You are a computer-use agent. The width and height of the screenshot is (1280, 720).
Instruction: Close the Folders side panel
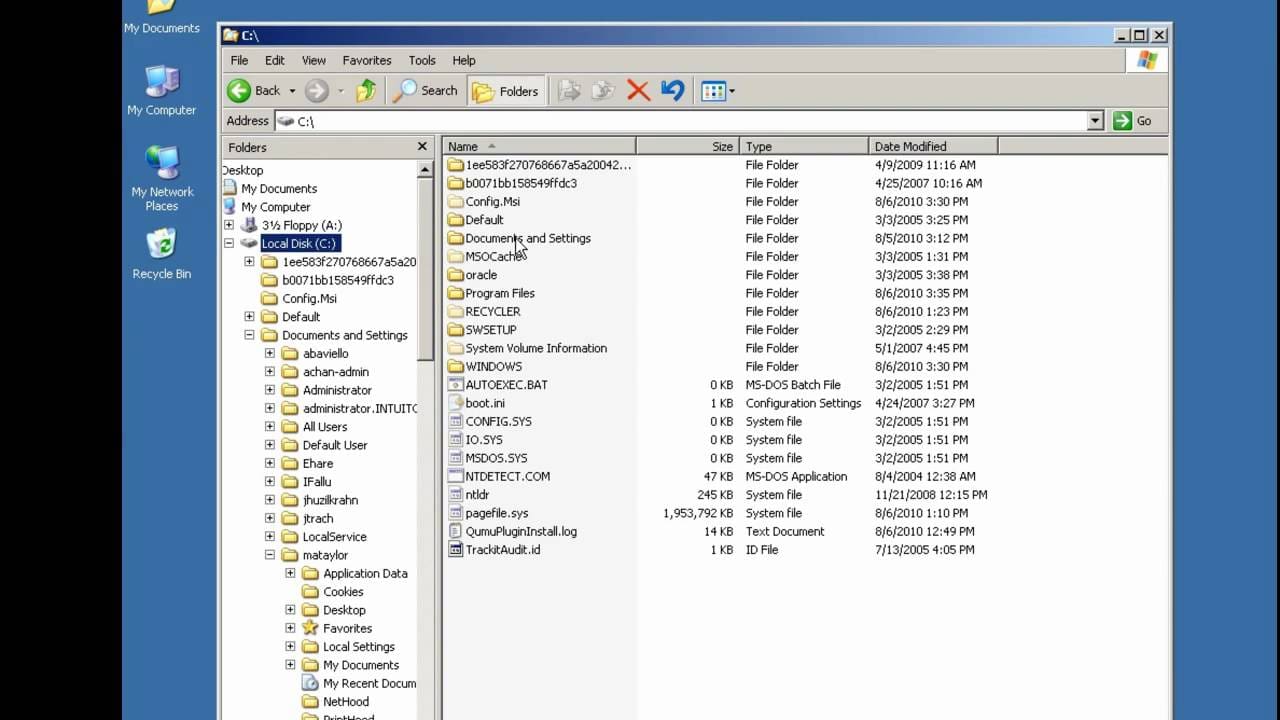(422, 147)
